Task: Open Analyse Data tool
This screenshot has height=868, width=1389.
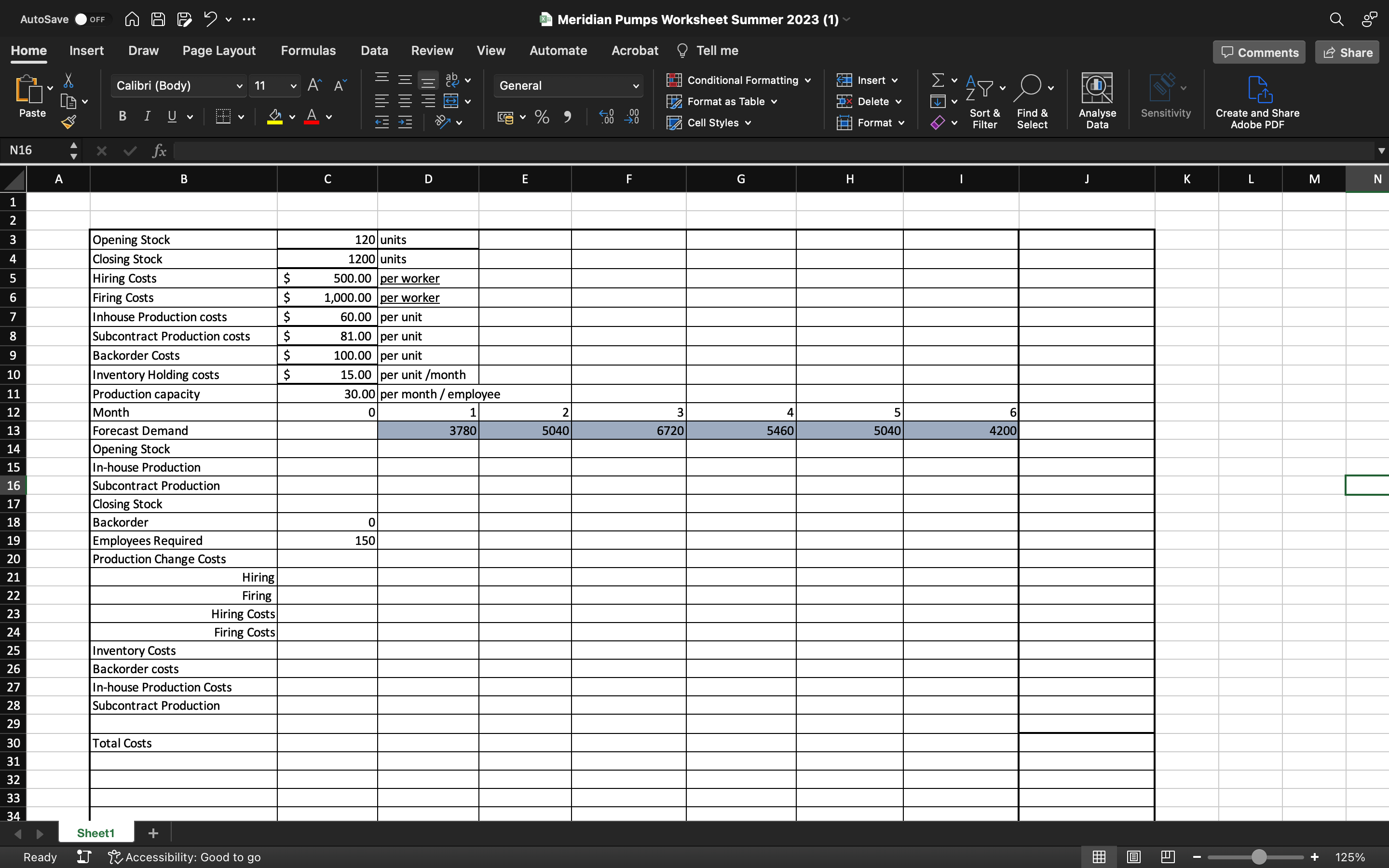Action: pos(1096,100)
